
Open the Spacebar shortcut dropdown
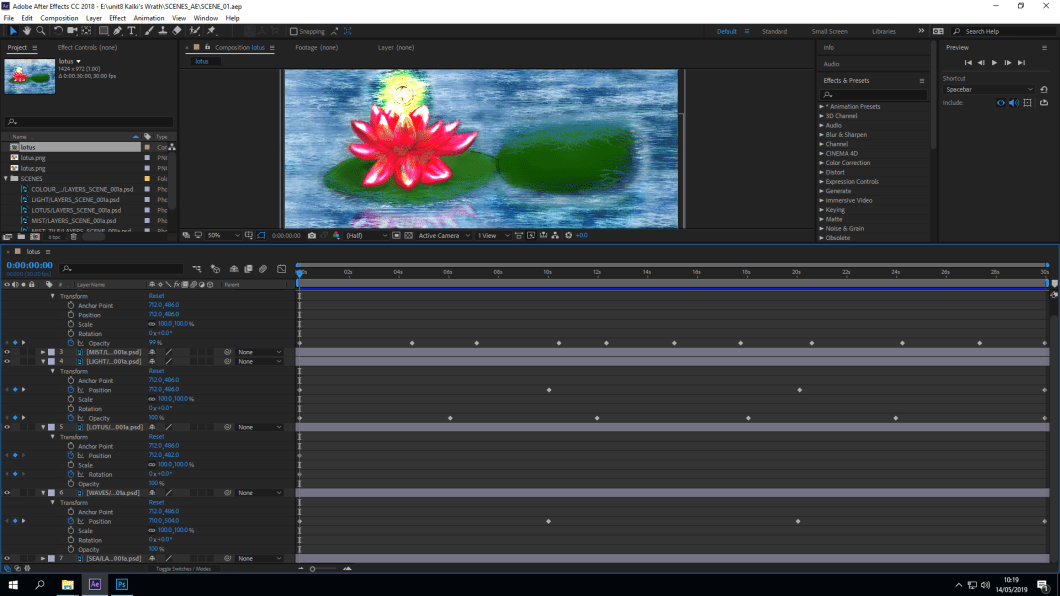coord(989,90)
